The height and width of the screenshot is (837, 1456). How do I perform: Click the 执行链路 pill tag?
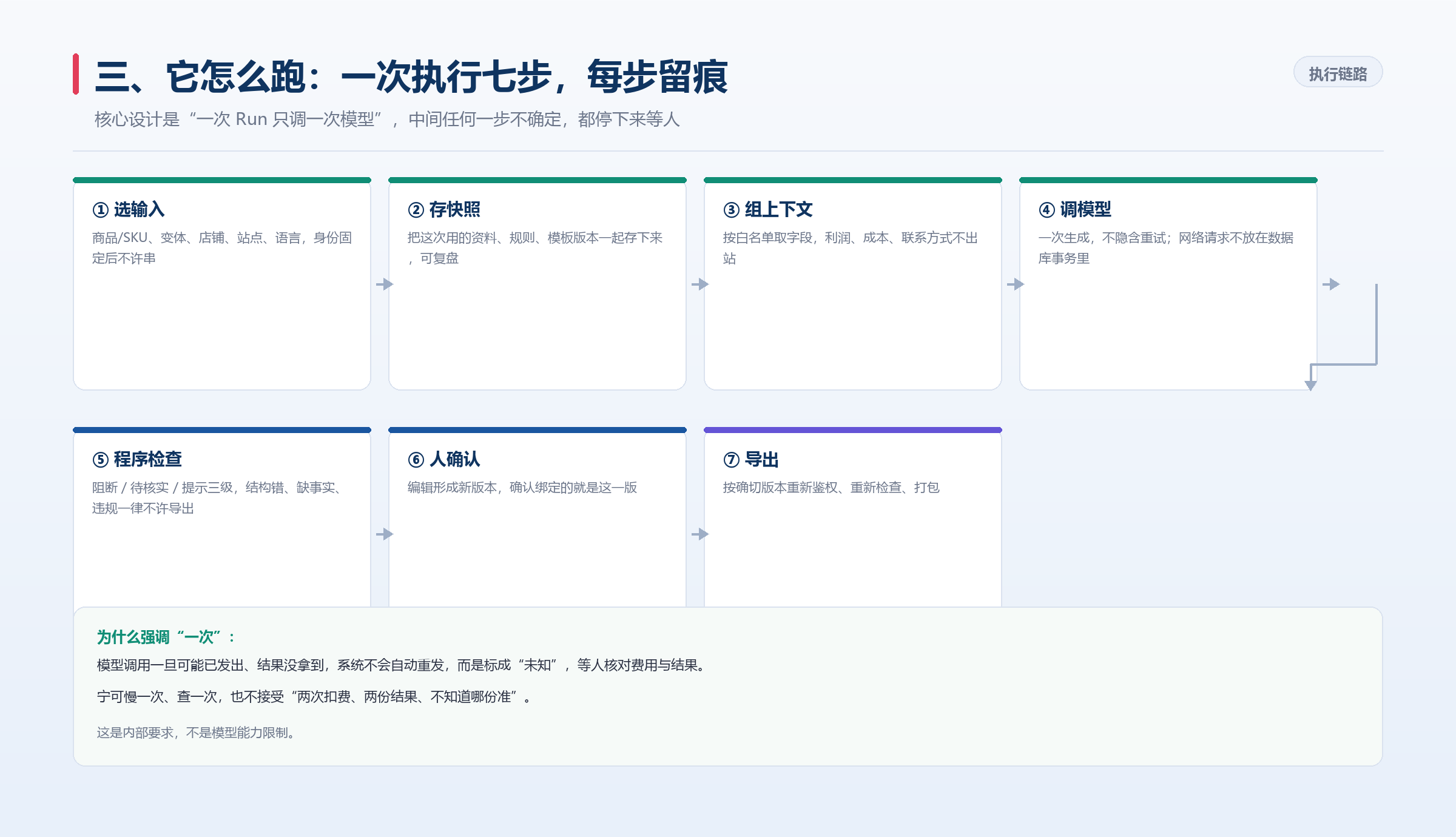(1338, 73)
